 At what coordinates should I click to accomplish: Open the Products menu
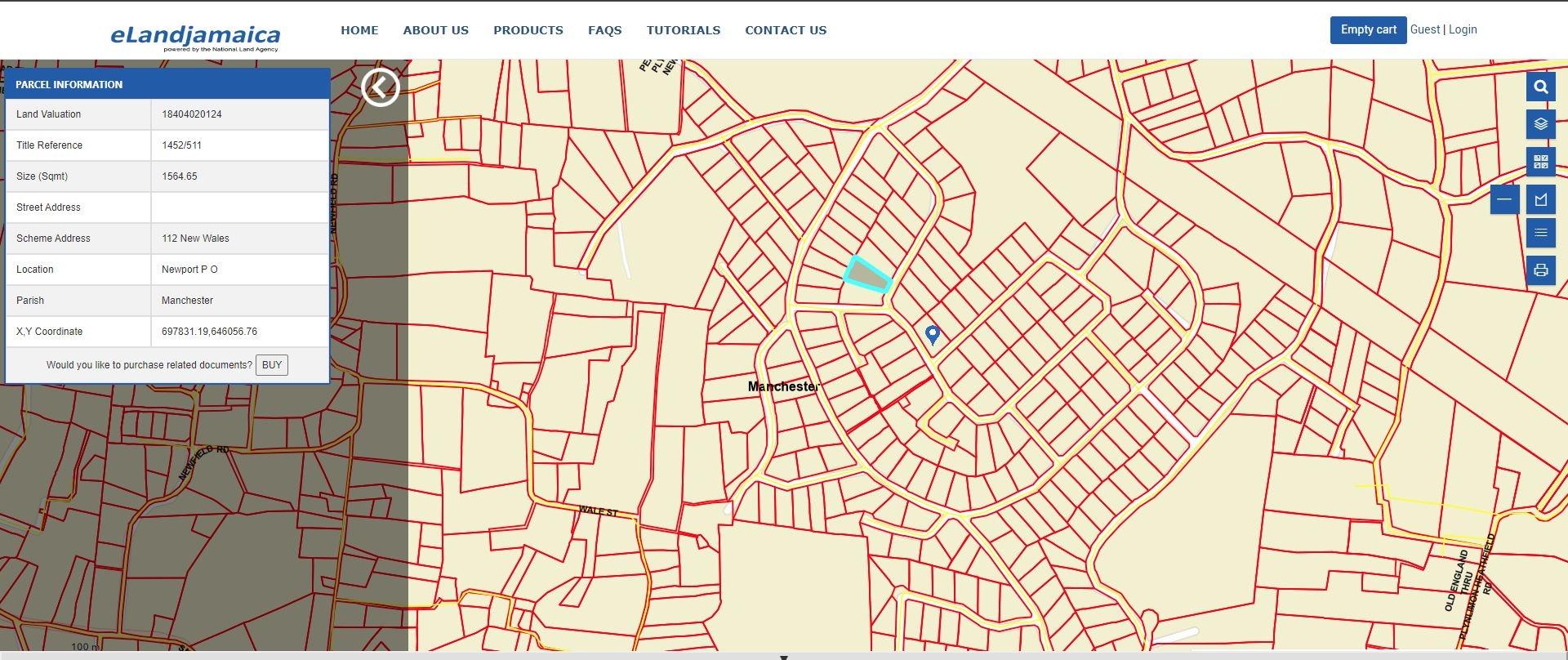tap(528, 30)
